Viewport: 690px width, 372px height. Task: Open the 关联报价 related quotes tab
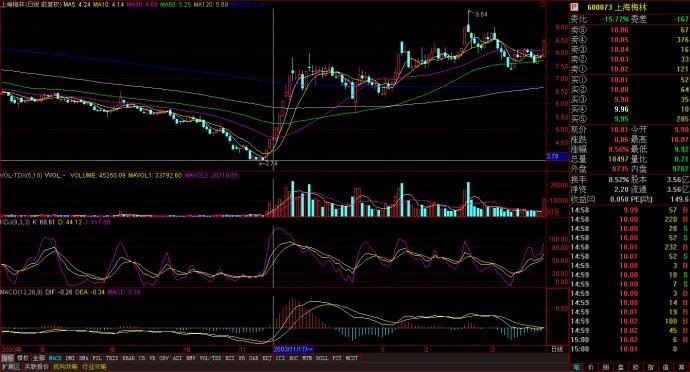[37, 367]
